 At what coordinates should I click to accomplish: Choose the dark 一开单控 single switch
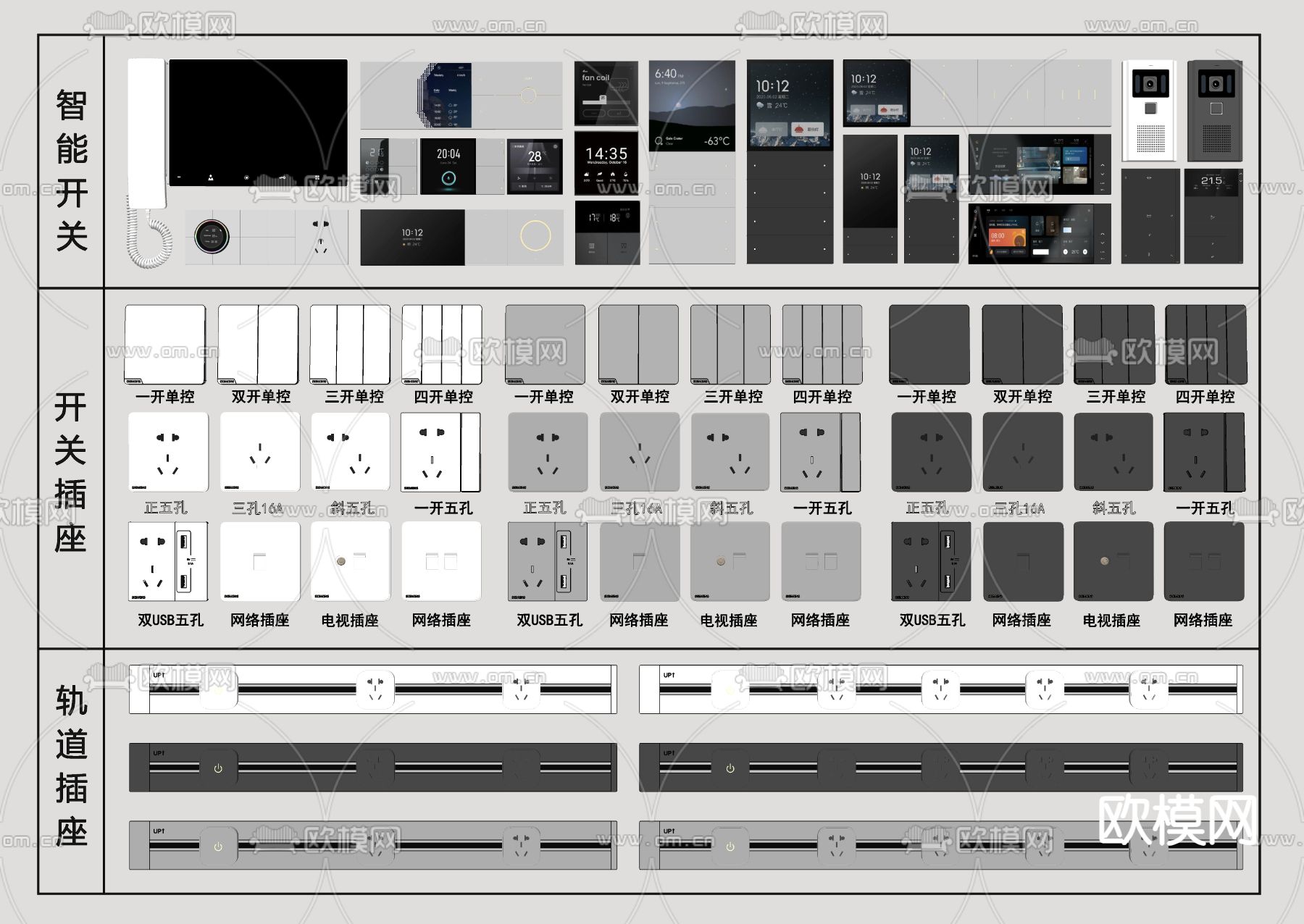[929, 345]
